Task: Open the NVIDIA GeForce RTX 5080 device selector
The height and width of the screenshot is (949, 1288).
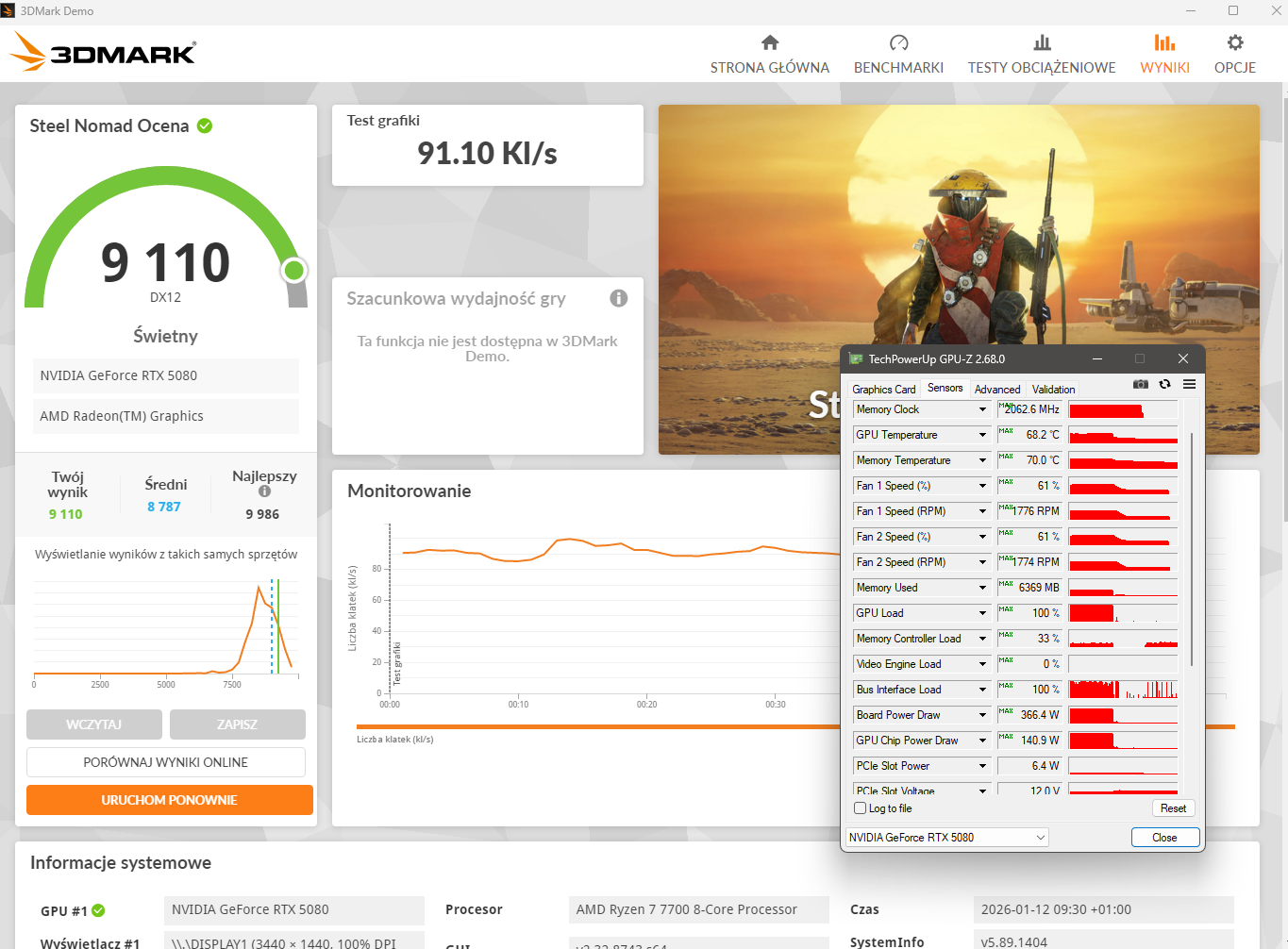Action: point(947,838)
